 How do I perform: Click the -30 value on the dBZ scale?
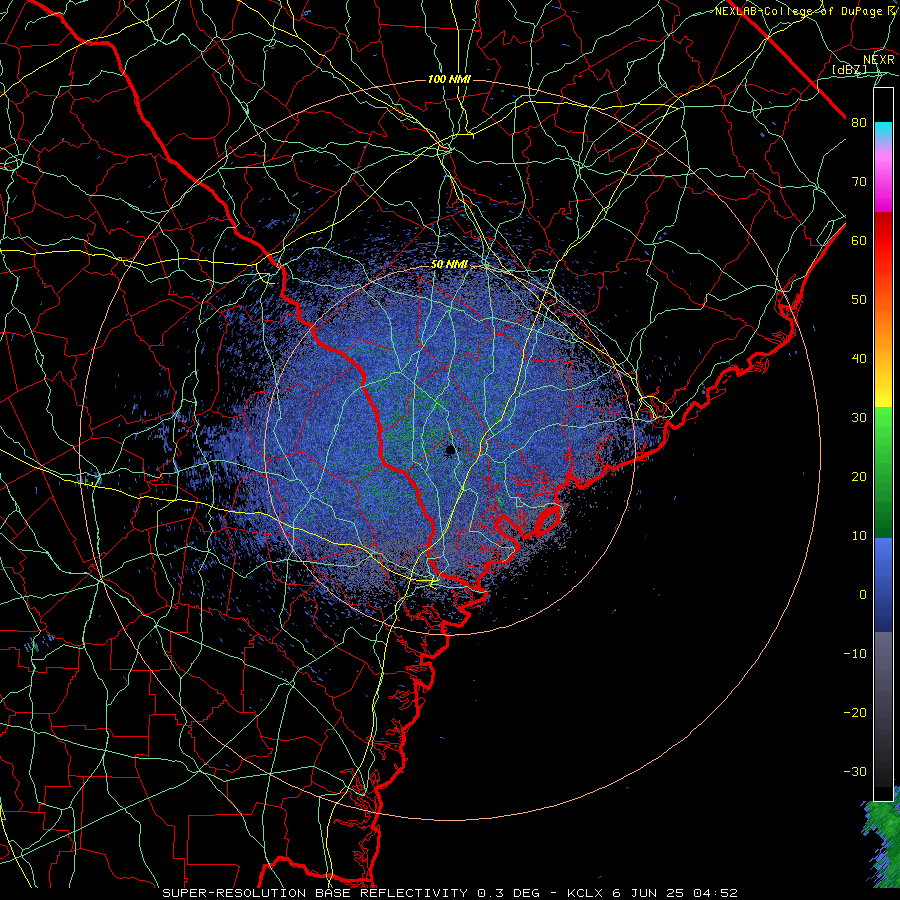[x=855, y=771]
